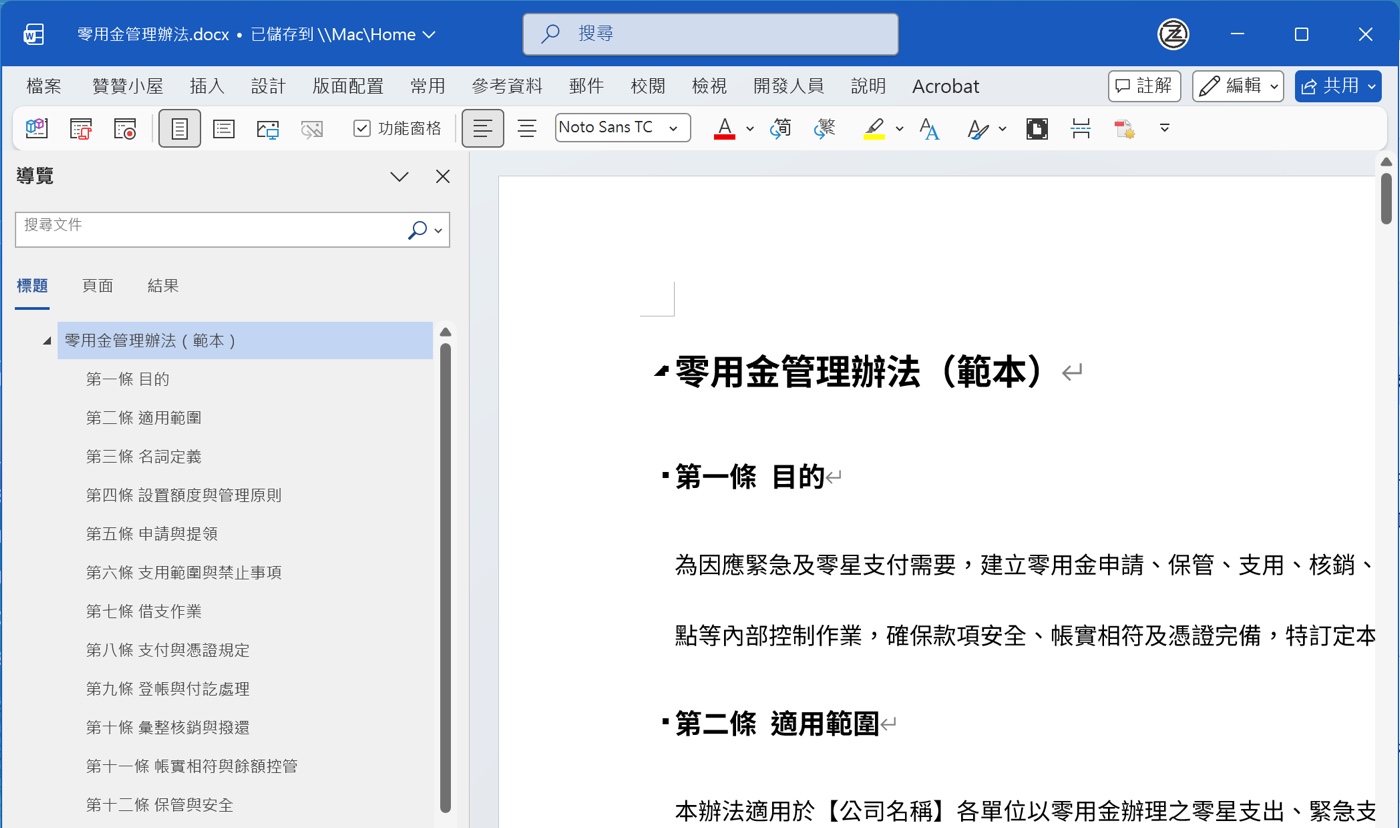
Task: Switch to Web Layout view icon
Action: pyautogui.click(x=268, y=128)
